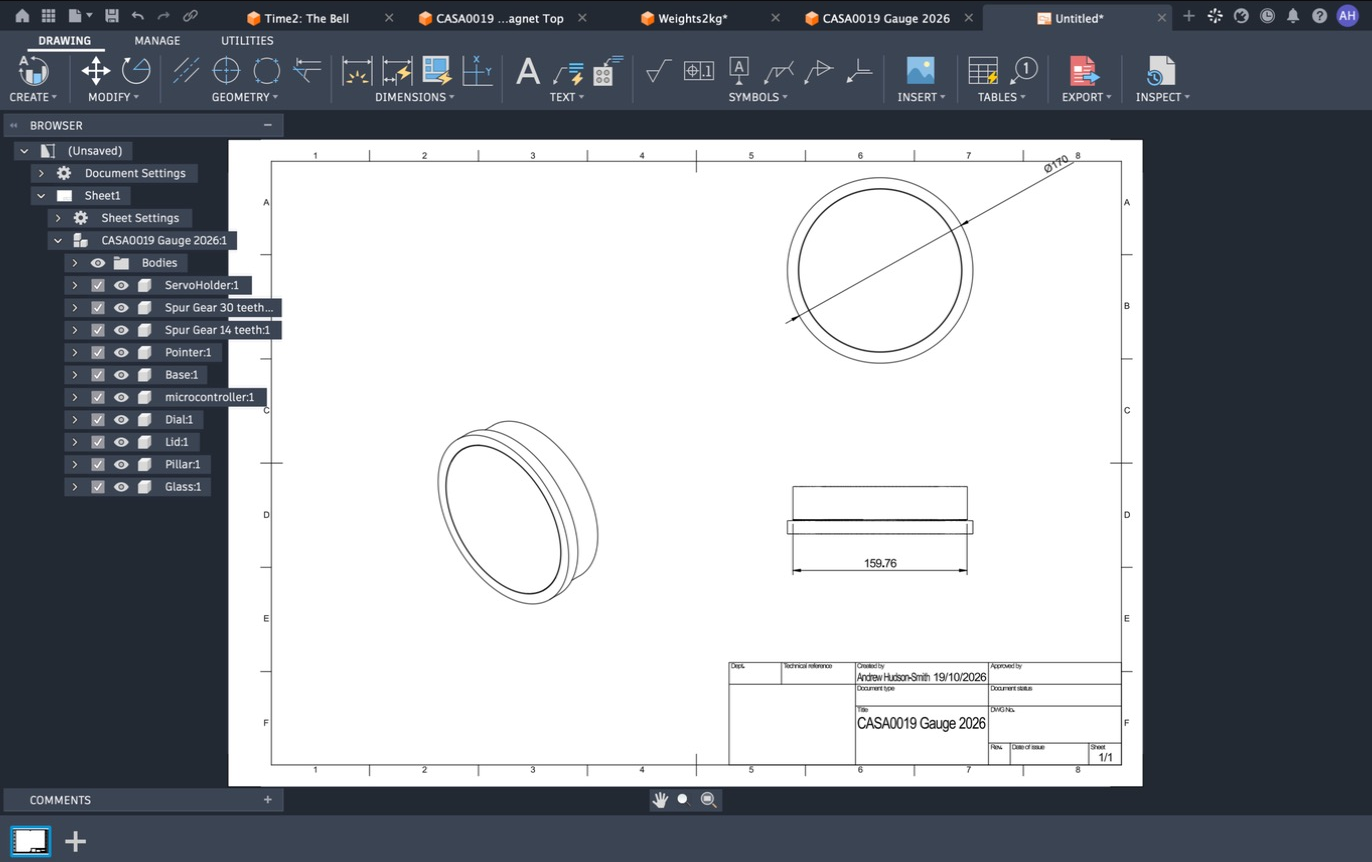The width and height of the screenshot is (1372, 862).
Task: Uncheck the Pointer:1 component checkbox
Action: 98,352
